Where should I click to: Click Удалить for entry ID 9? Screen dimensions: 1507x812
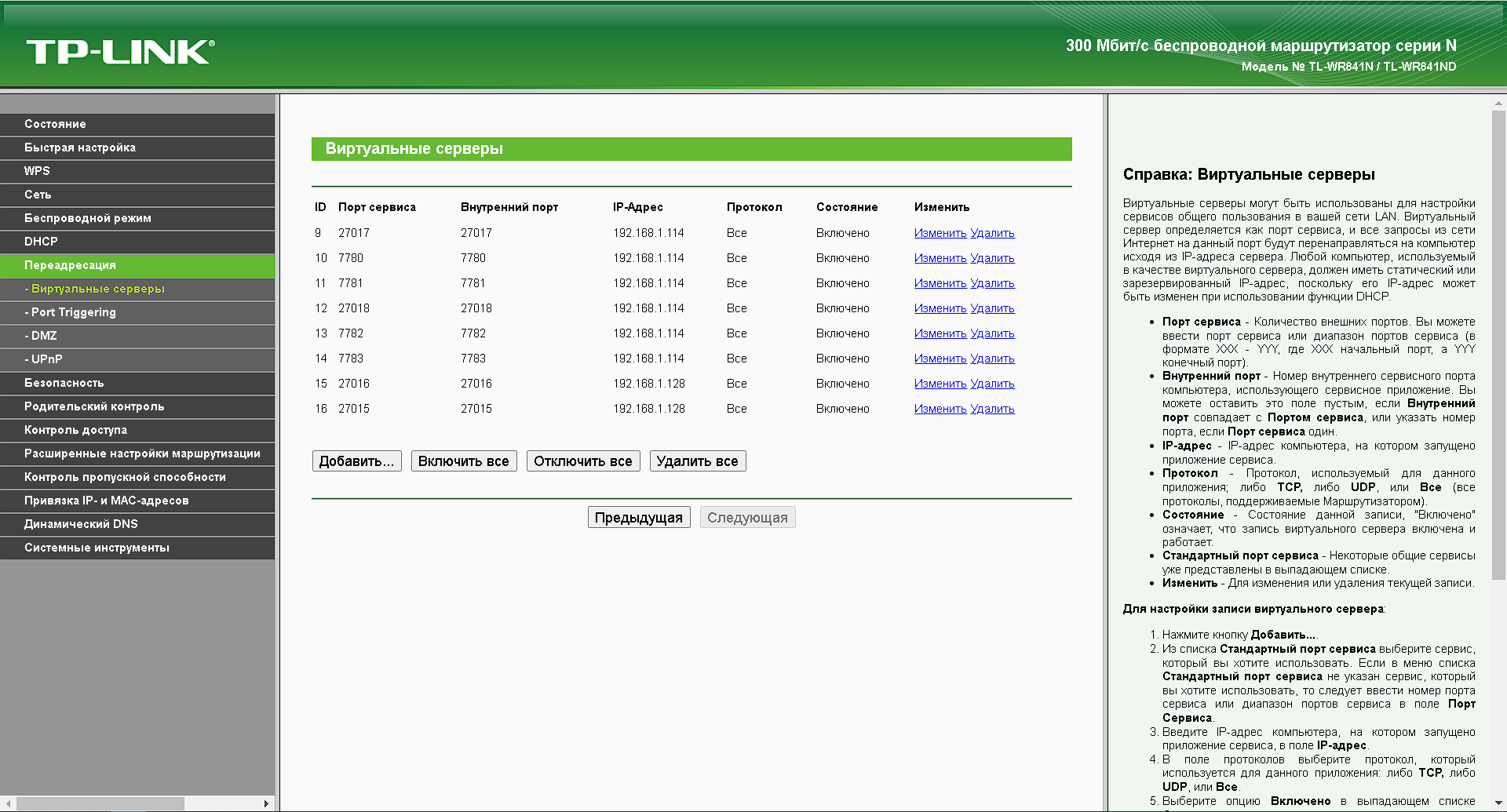click(992, 233)
